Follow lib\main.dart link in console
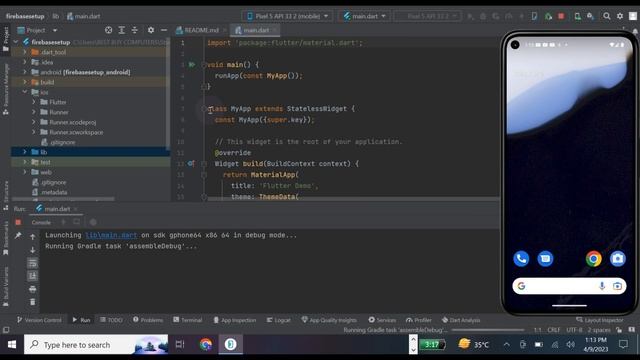Viewport: 640px width, 360px height. [111, 235]
